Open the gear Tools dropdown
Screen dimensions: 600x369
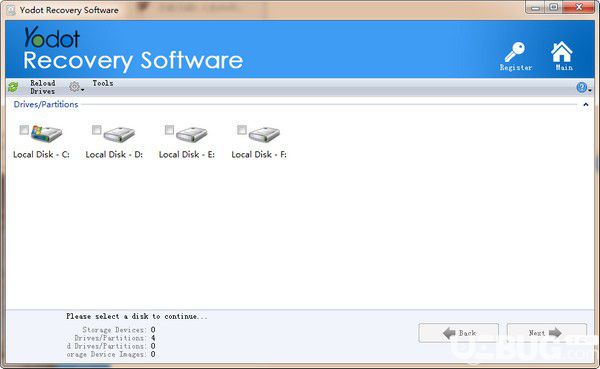tap(76, 87)
